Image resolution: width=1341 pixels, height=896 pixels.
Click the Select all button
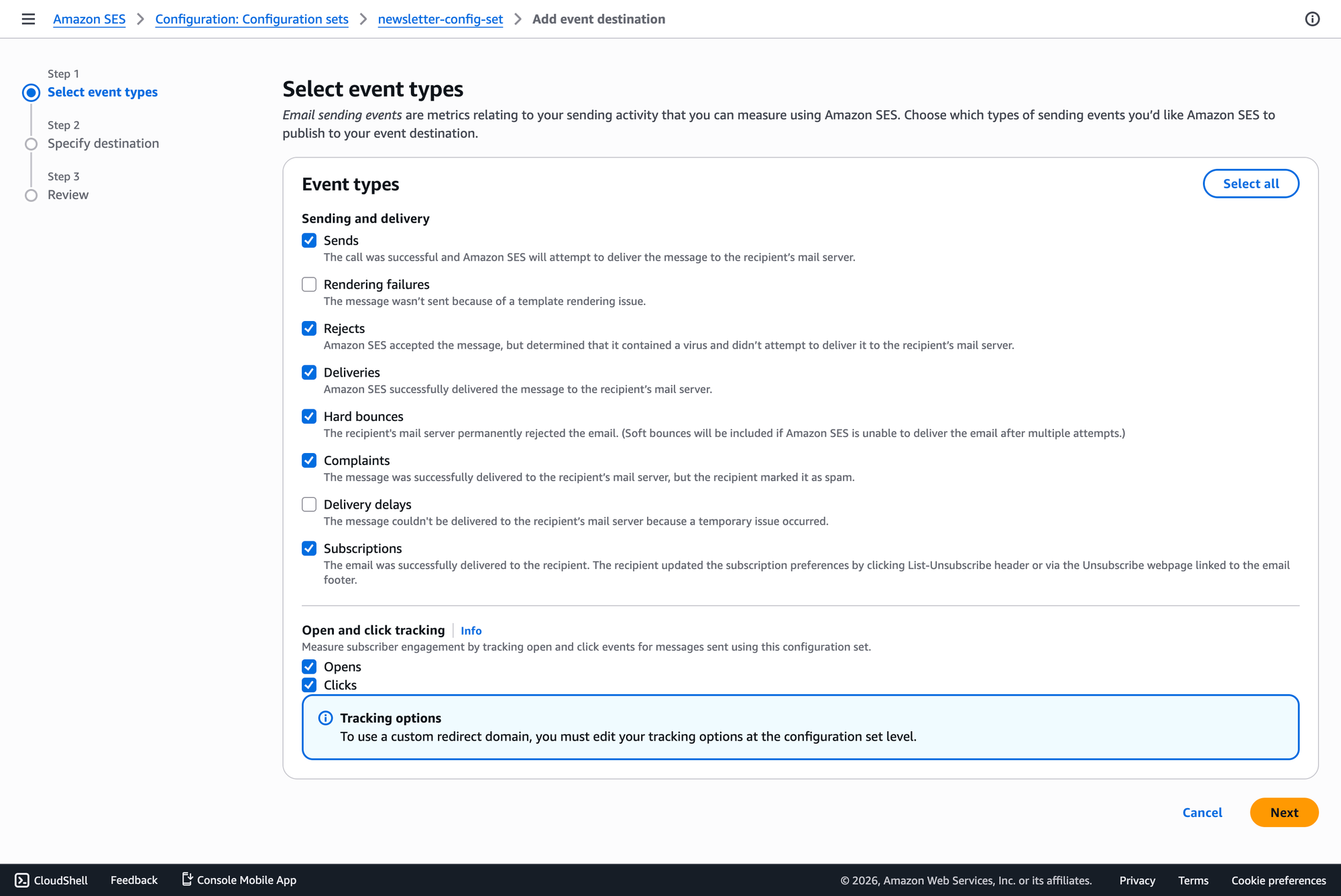point(1250,184)
